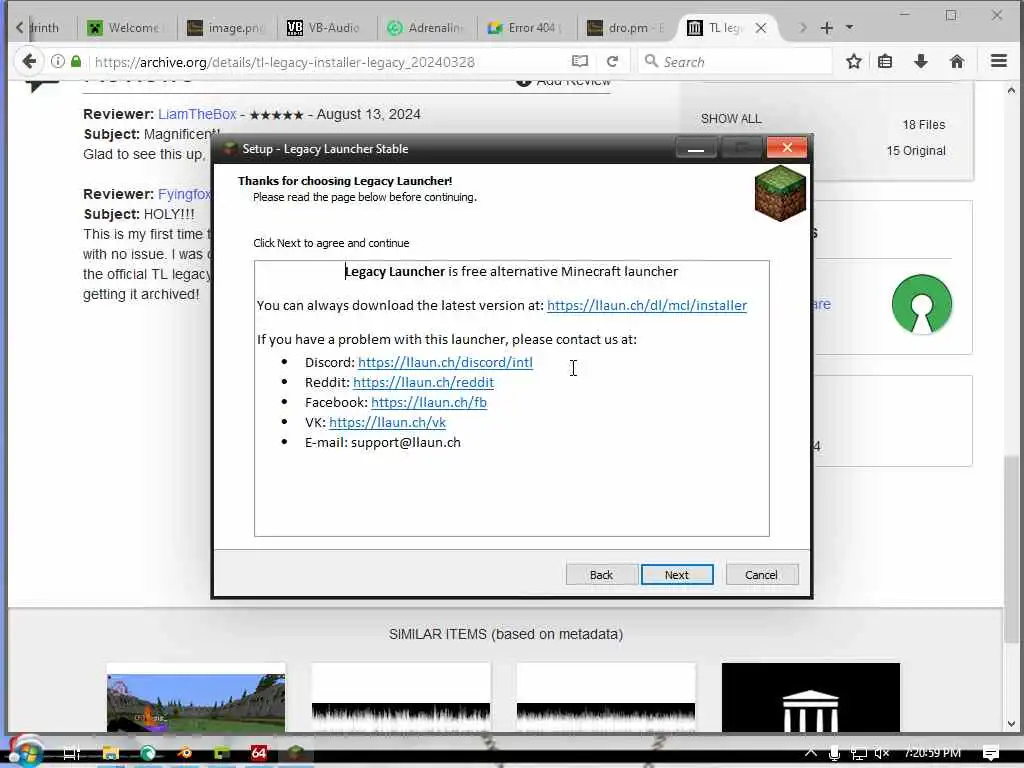Switch to the Error 404 tab
1024x768 pixels.
click(524, 27)
